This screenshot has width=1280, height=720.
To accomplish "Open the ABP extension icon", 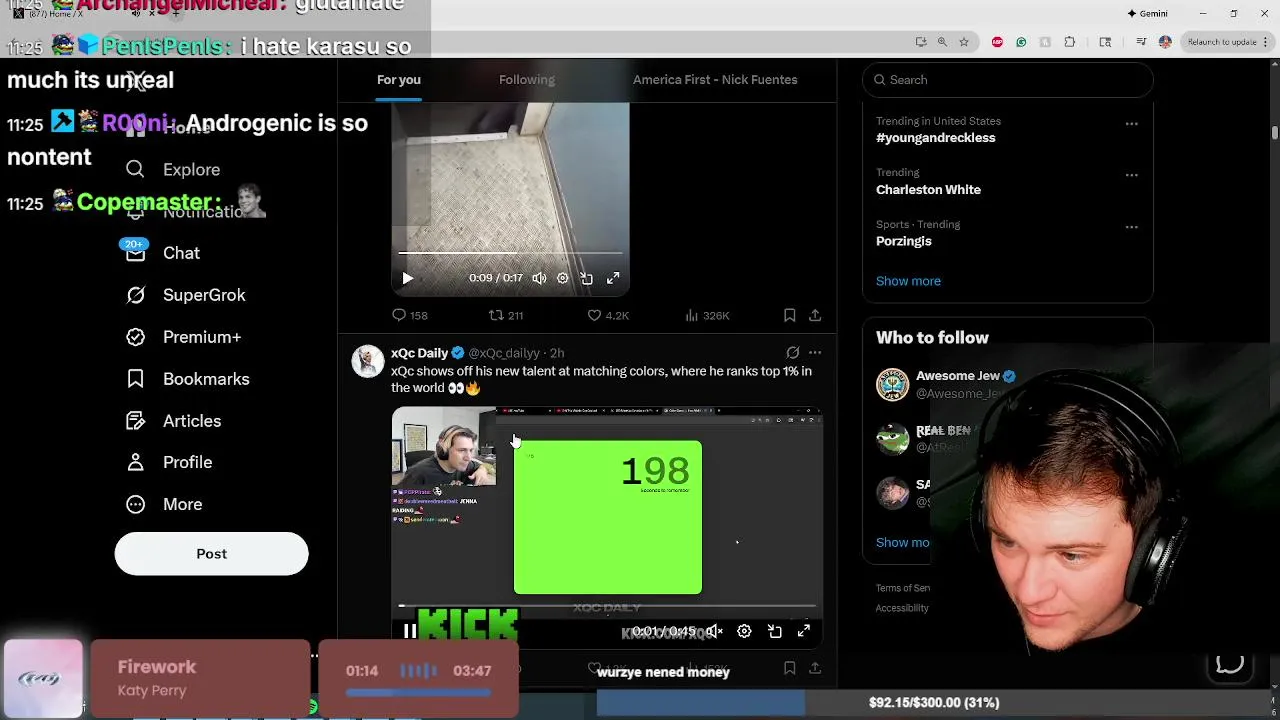I will point(997,42).
